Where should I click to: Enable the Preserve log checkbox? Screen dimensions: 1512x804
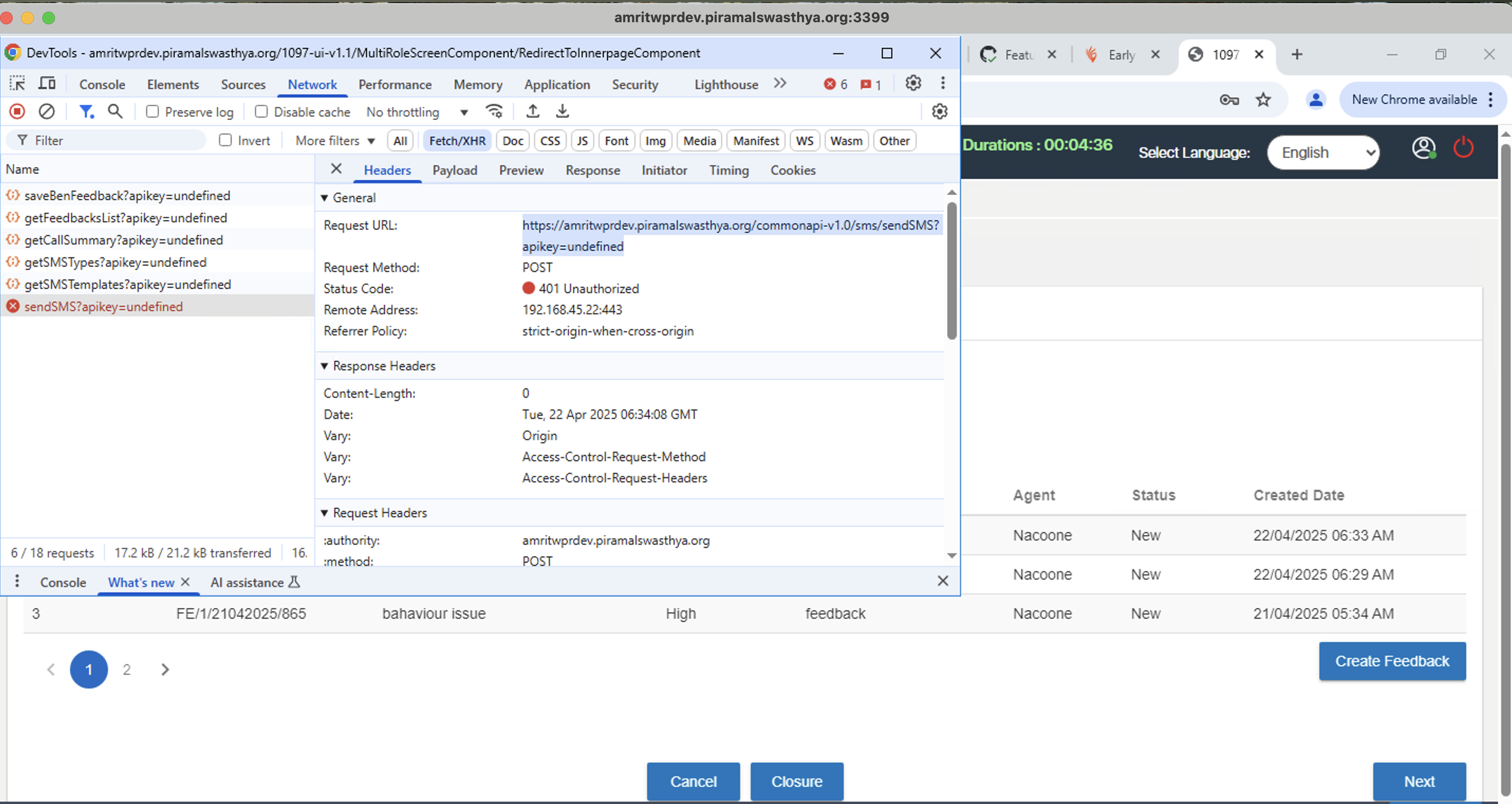[153, 112]
